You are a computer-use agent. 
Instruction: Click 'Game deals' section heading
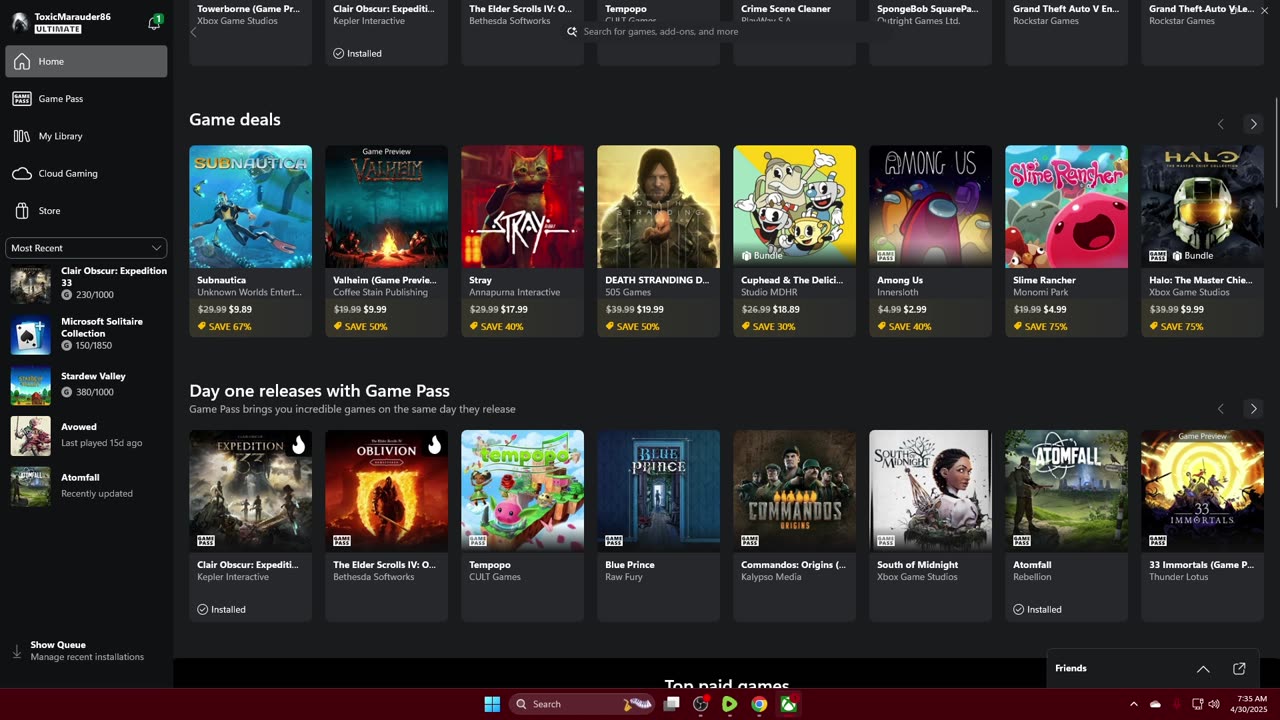pos(235,120)
